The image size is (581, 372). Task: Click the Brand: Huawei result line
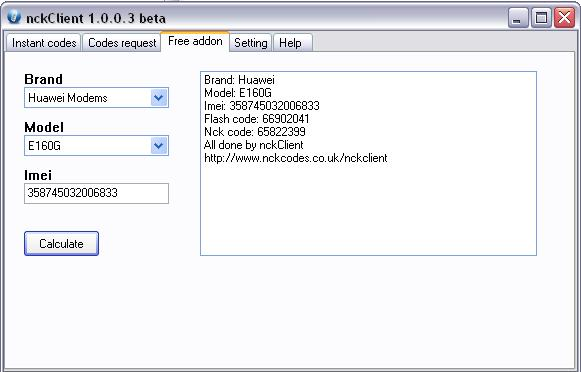[x=239, y=80]
